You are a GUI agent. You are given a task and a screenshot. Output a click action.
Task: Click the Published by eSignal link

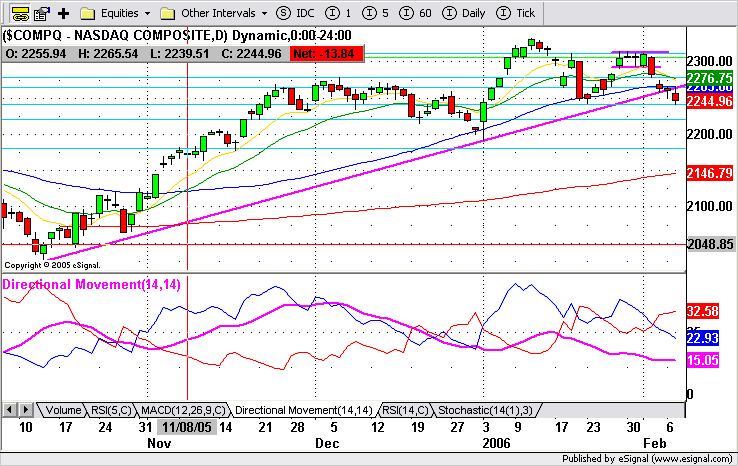point(647,458)
